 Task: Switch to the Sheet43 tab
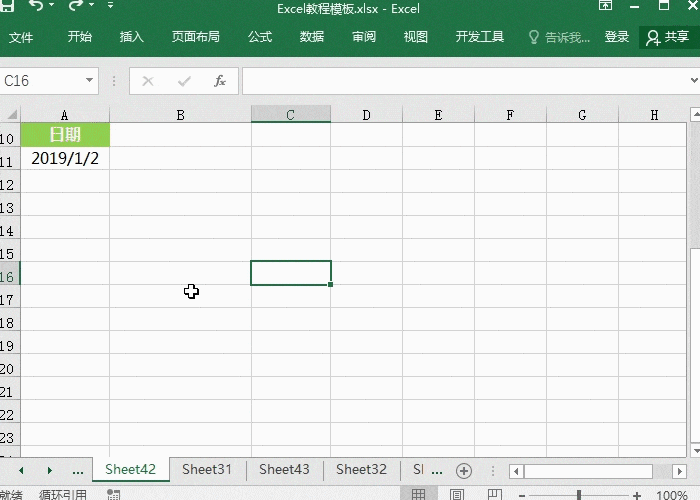pos(284,469)
